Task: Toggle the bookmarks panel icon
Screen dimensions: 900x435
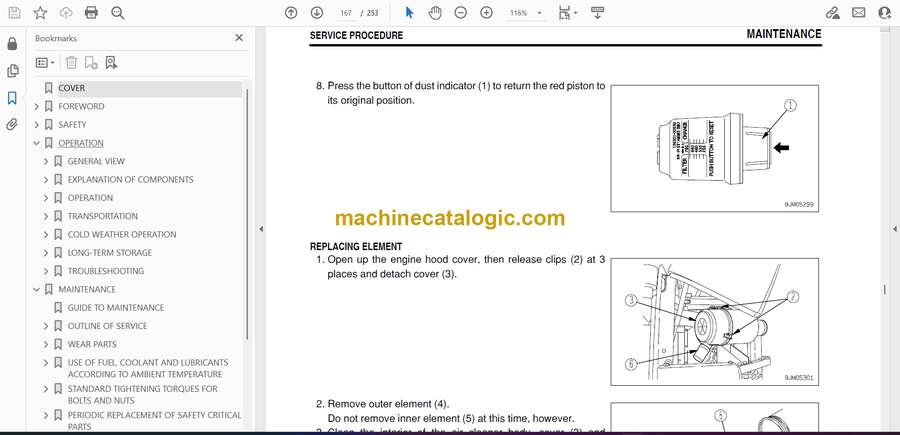Action: coord(12,98)
